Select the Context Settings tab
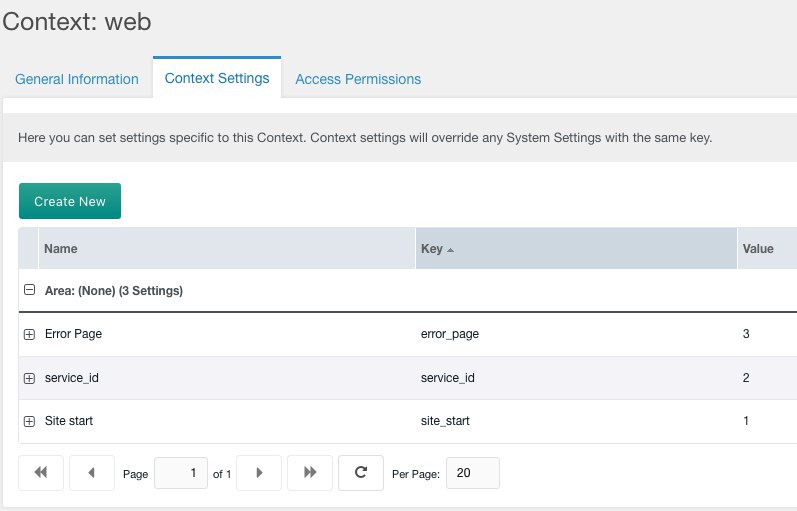 point(217,78)
